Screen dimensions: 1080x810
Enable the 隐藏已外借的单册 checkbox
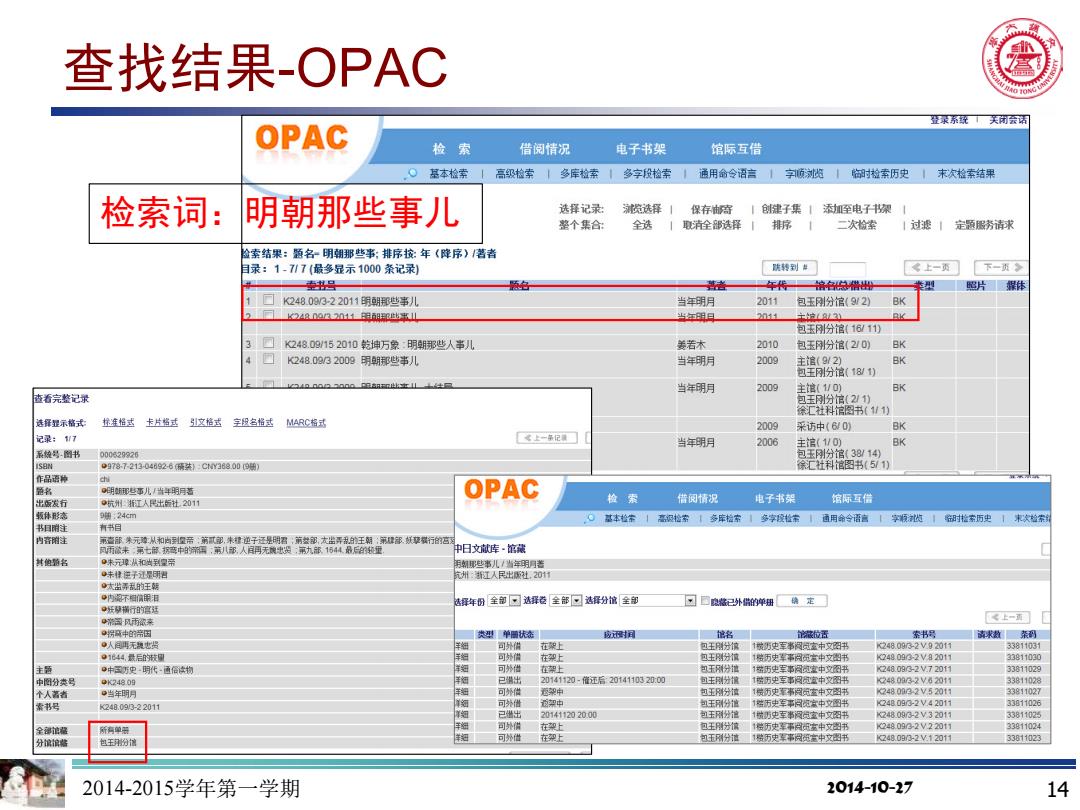point(705,601)
